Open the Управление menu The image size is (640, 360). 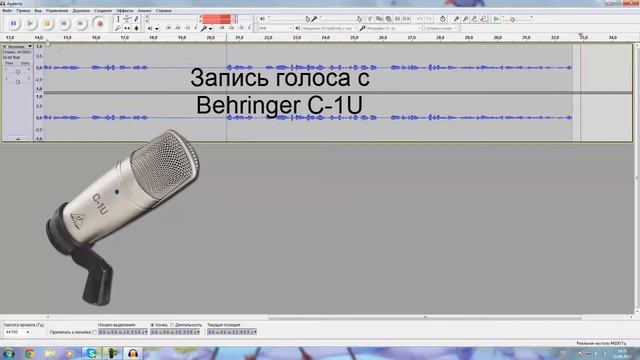57,11
